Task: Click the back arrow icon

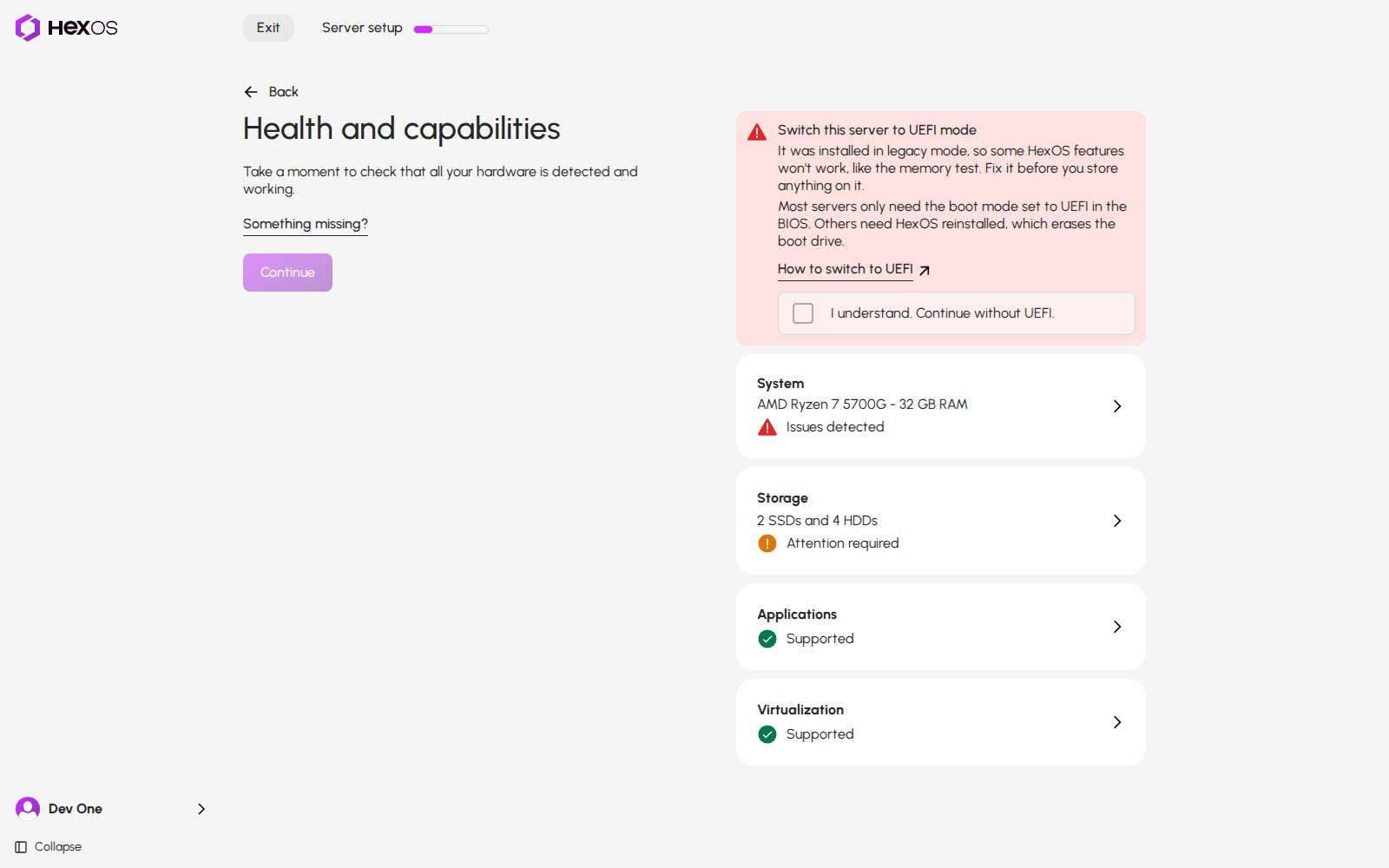Action: tap(251, 92)
